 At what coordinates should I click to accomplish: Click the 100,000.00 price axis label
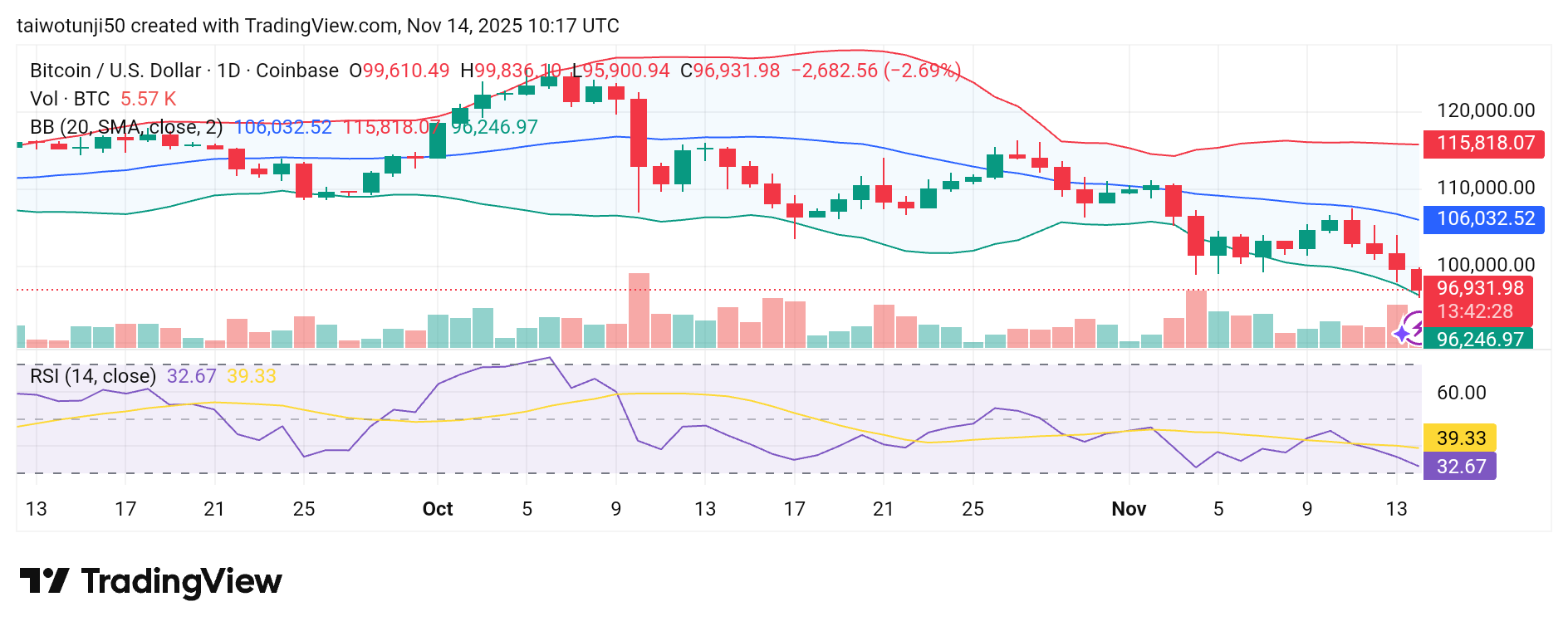click(x=1486, y=265)
